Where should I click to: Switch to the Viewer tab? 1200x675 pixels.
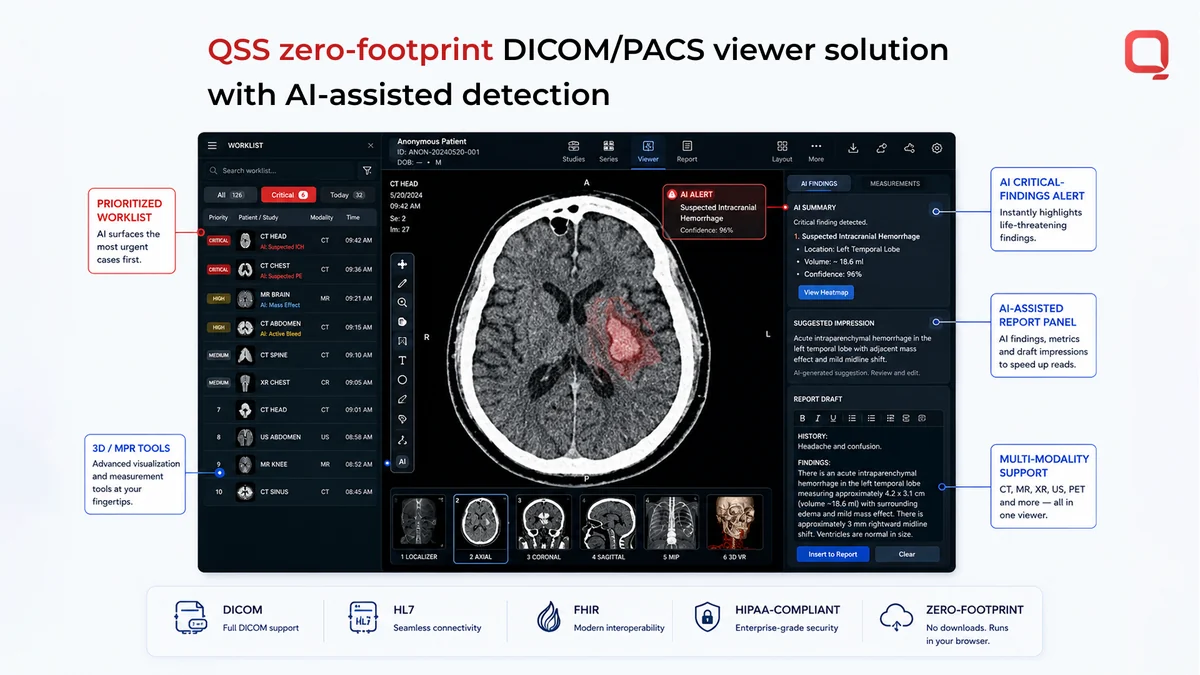(x=648, y=151)
